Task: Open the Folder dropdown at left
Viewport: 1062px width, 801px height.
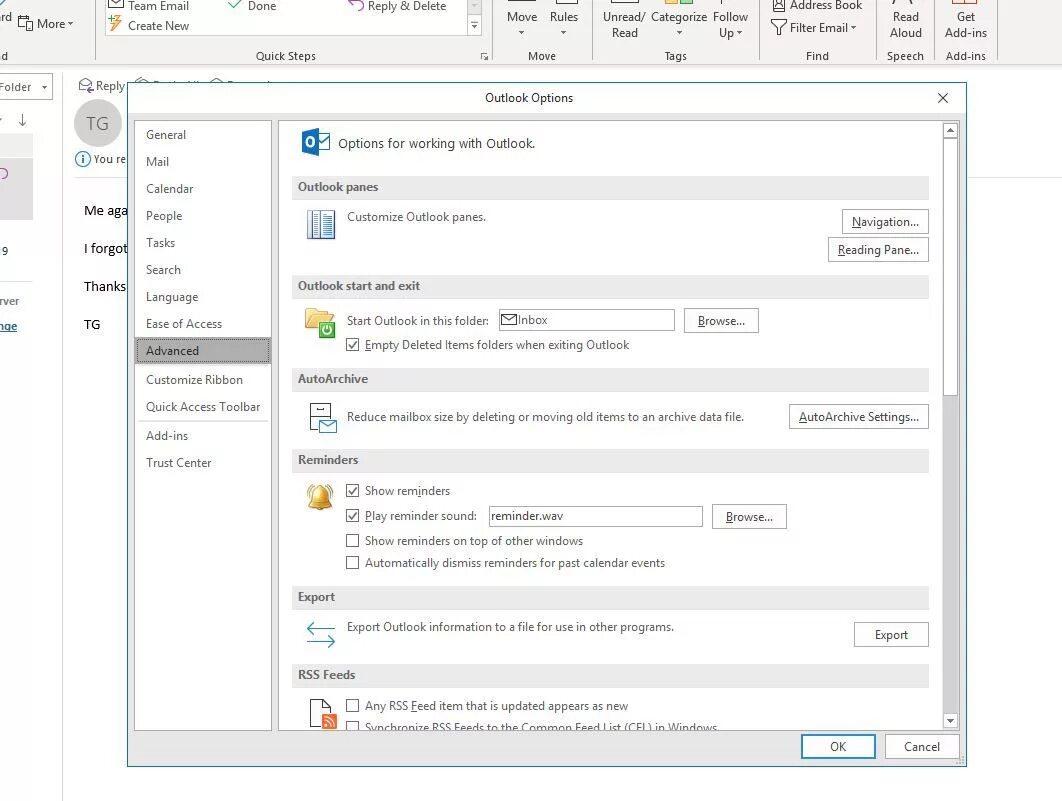Action: [45, 87]
